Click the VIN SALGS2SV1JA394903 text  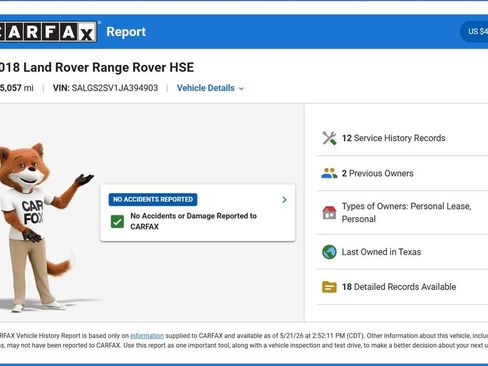[x=105, y=88]
